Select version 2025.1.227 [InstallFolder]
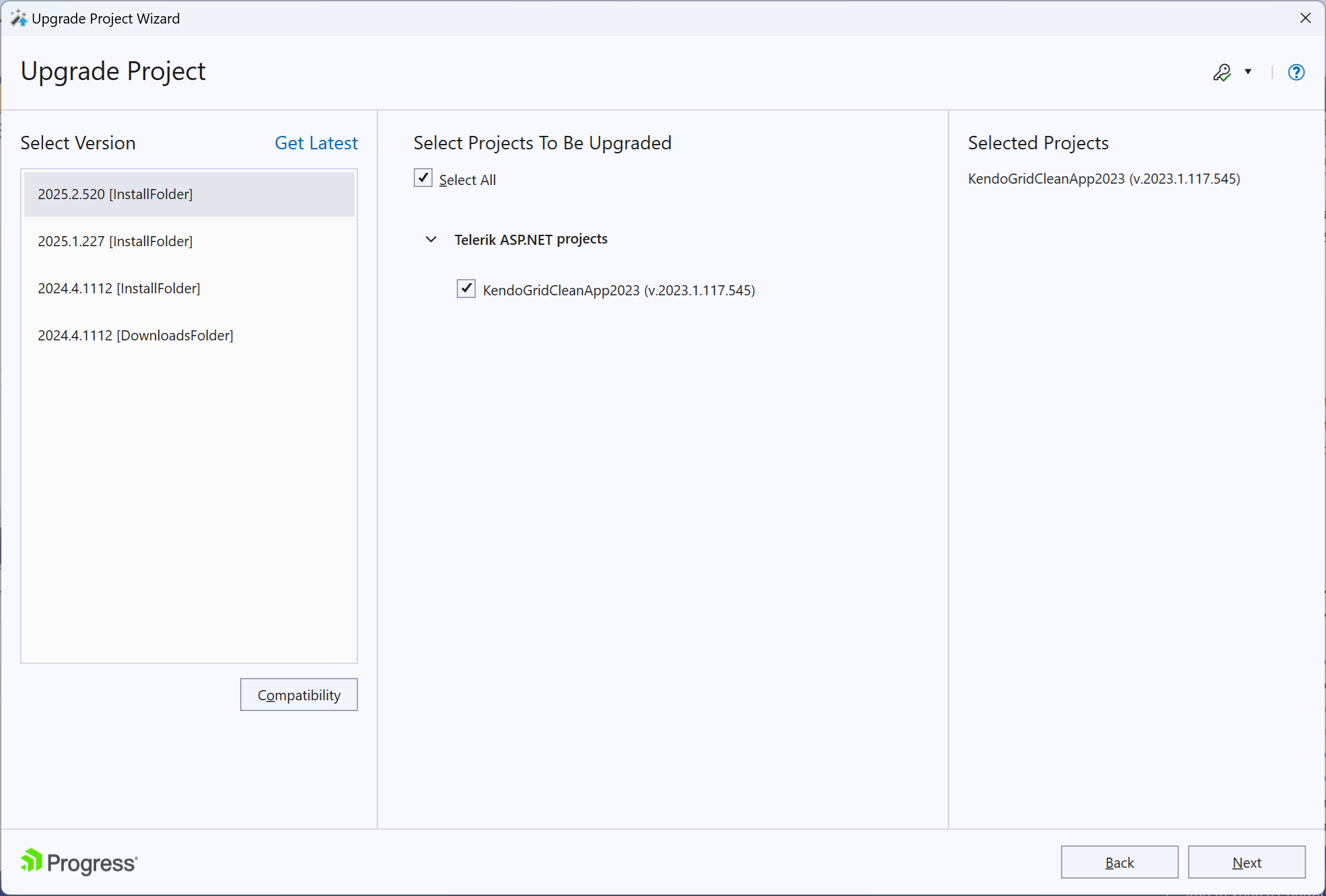The width and height of the screenshot is (1326, 896). [x=115, y=241]
